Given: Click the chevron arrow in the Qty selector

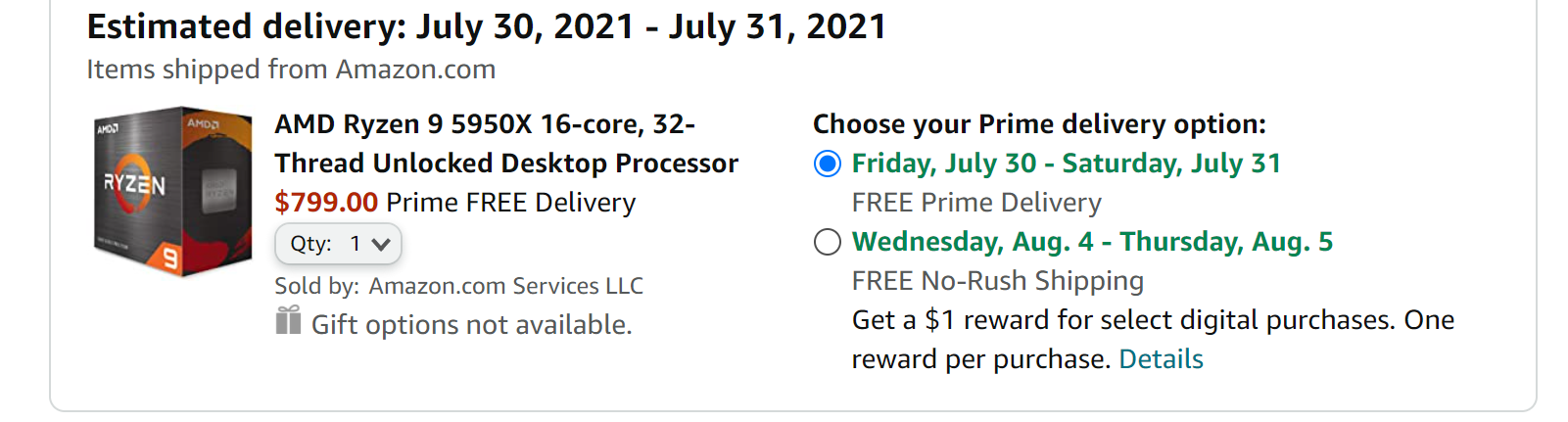Looking at the screenshot, I should (381, 245).
